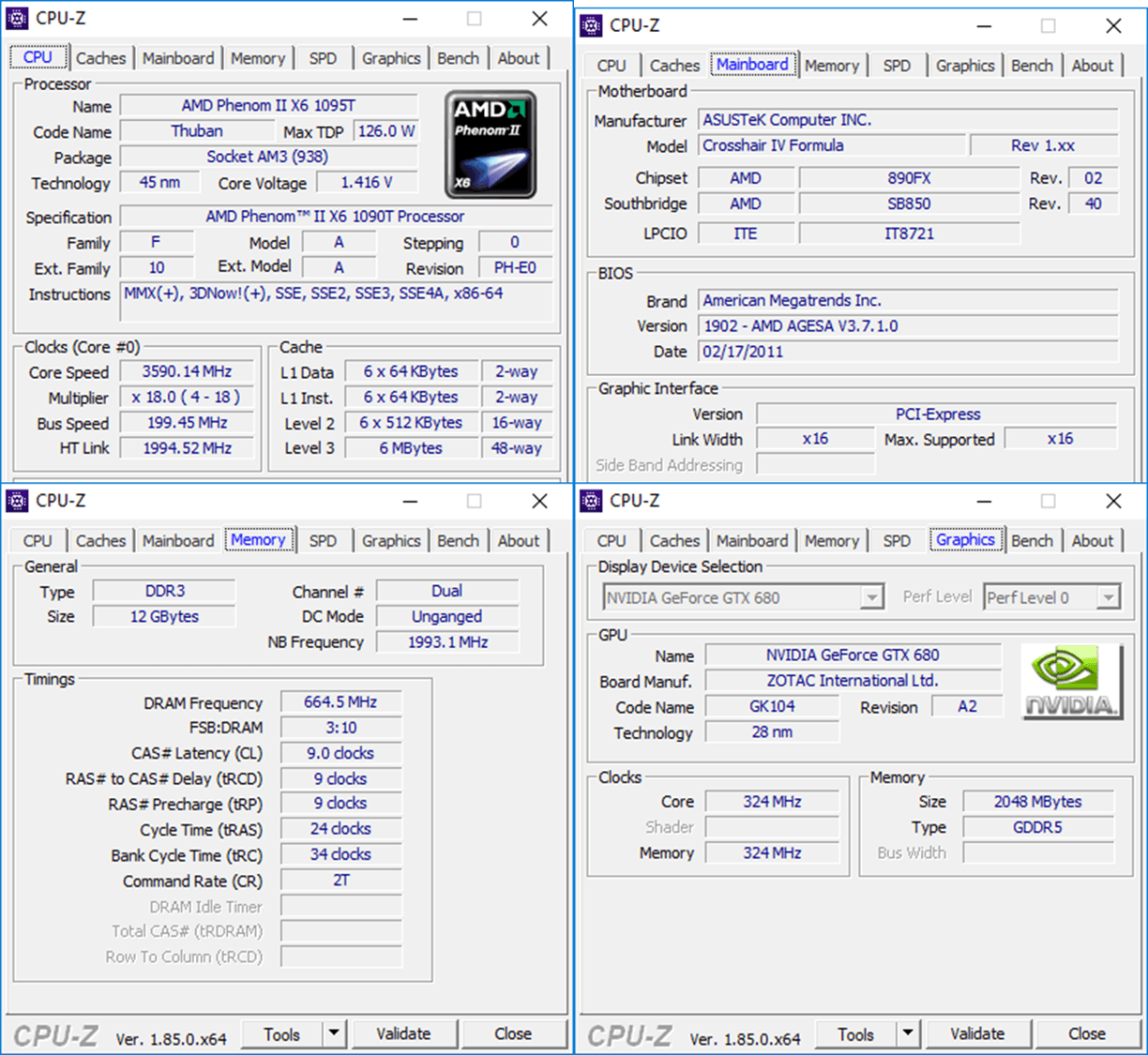The image size is (1148, 1055).
Task: Click the chipset value 890FX
Action: (909, 178)
